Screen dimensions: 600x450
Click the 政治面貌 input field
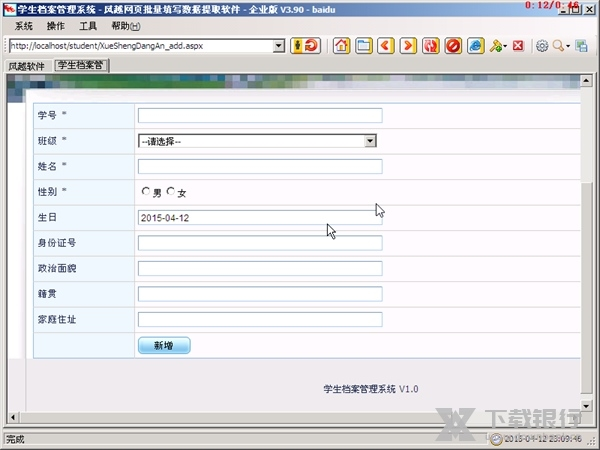click(x=260, y=269)
